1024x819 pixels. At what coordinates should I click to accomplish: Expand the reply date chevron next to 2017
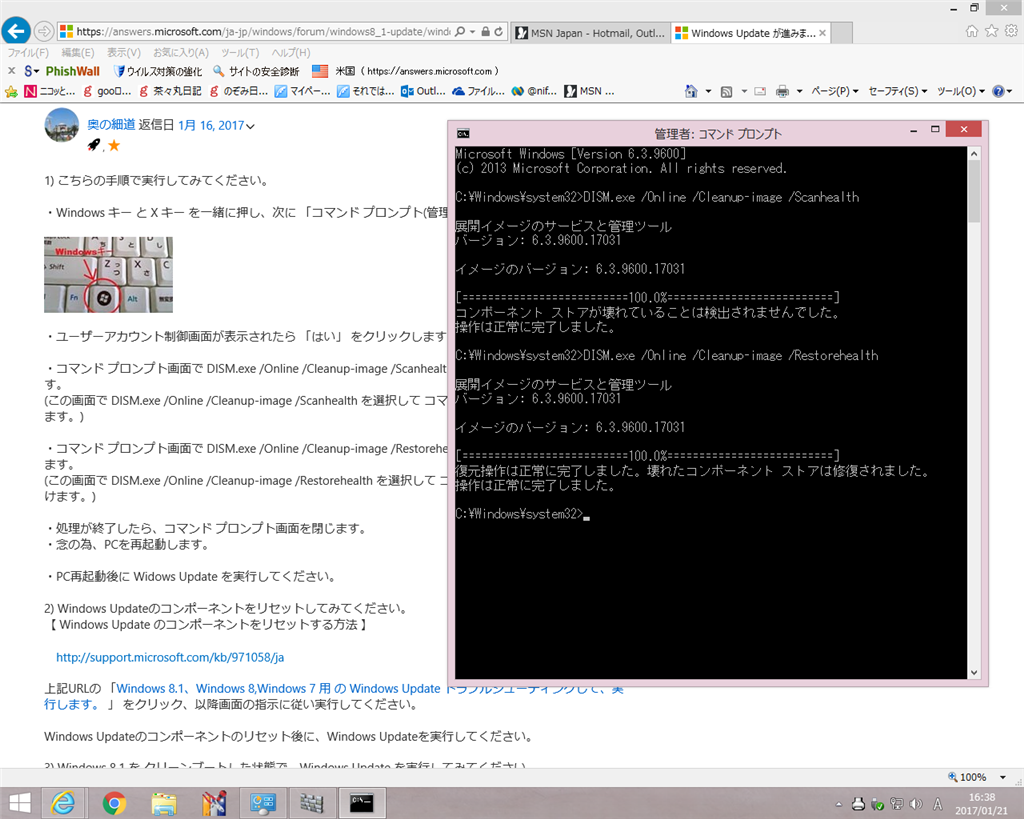tap(250, 126)
